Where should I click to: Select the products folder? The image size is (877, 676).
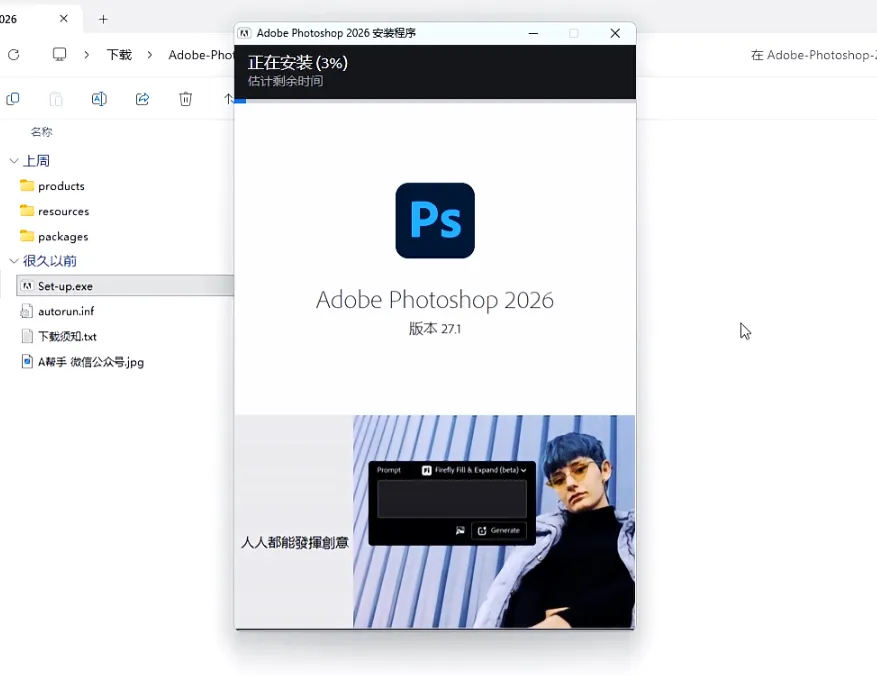point(61,186)
